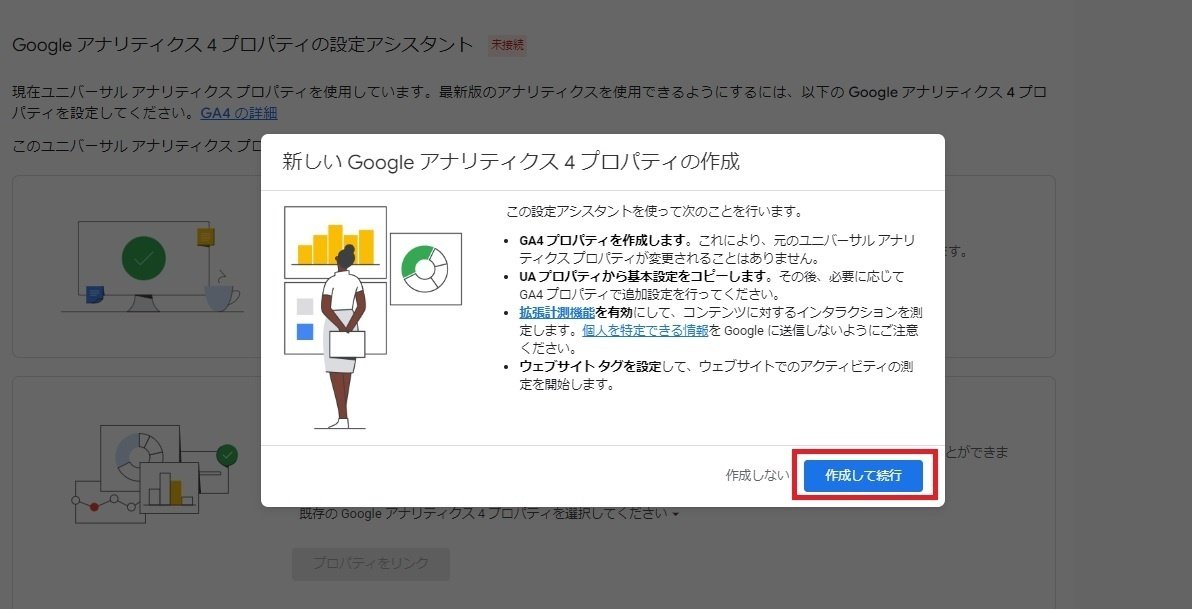
Task: Click the 未接続 status badge
Action: coord(507,45)
